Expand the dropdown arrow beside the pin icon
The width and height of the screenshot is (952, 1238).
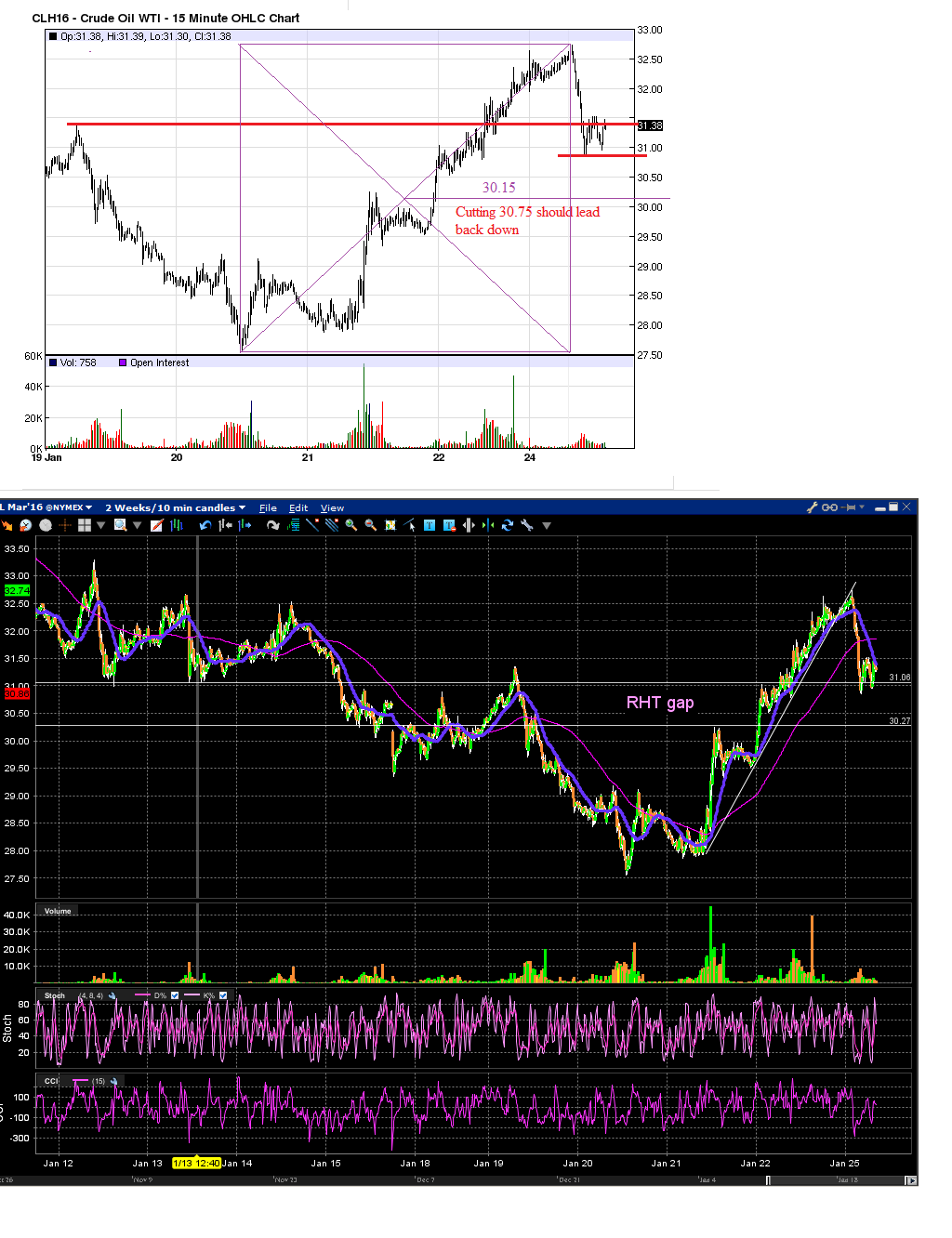[863, 507]
